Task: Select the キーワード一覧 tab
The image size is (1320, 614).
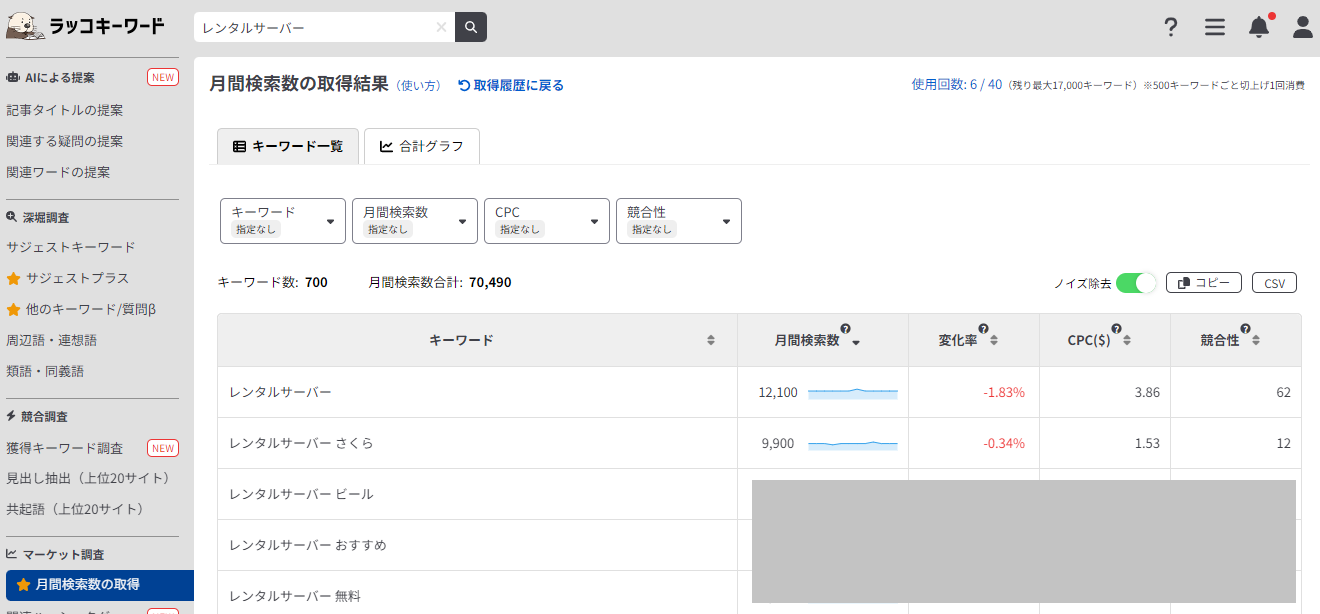Action: point(288,146)
